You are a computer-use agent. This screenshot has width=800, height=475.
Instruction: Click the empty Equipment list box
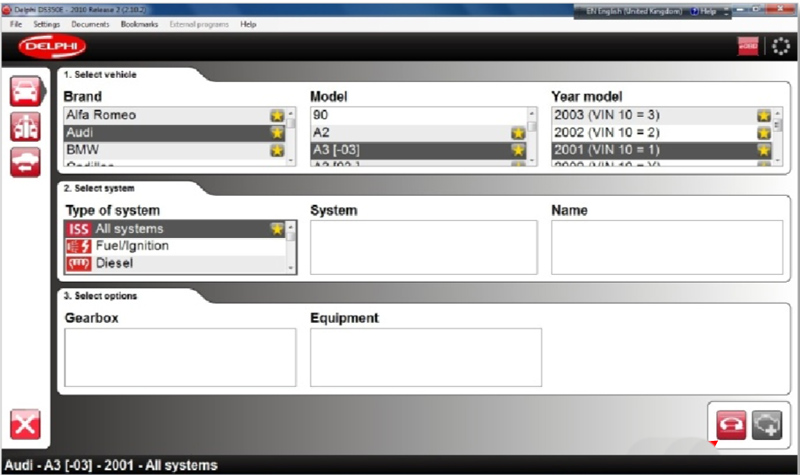426,357
